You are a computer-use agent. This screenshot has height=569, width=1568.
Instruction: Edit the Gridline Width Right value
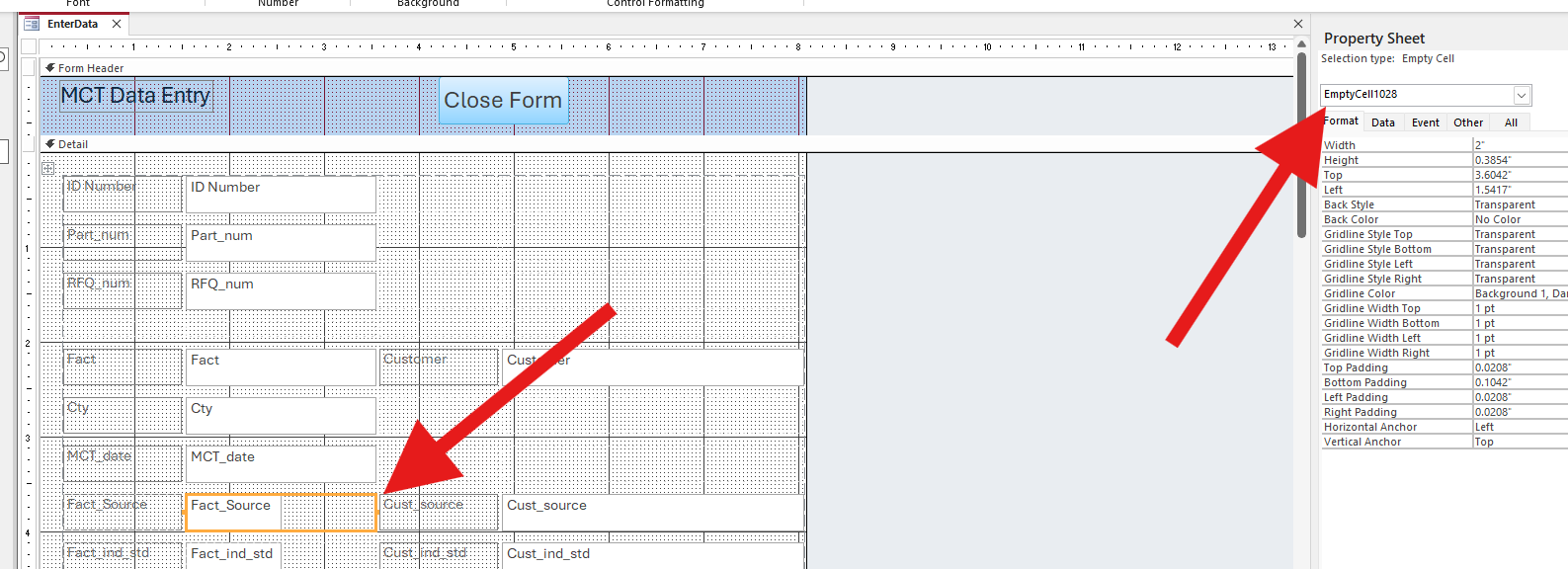(x=1520, y=353)
